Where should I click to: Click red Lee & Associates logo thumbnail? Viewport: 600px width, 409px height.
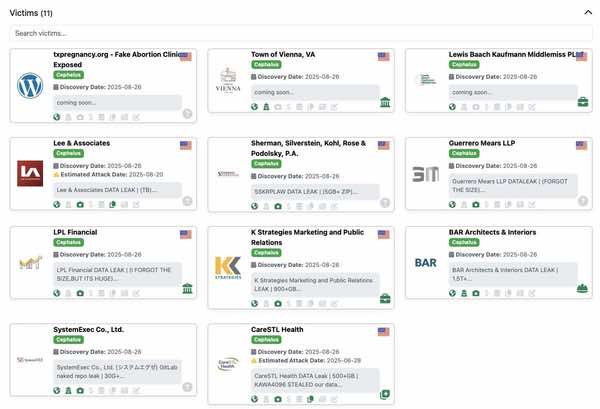click(x=30, y=173)
